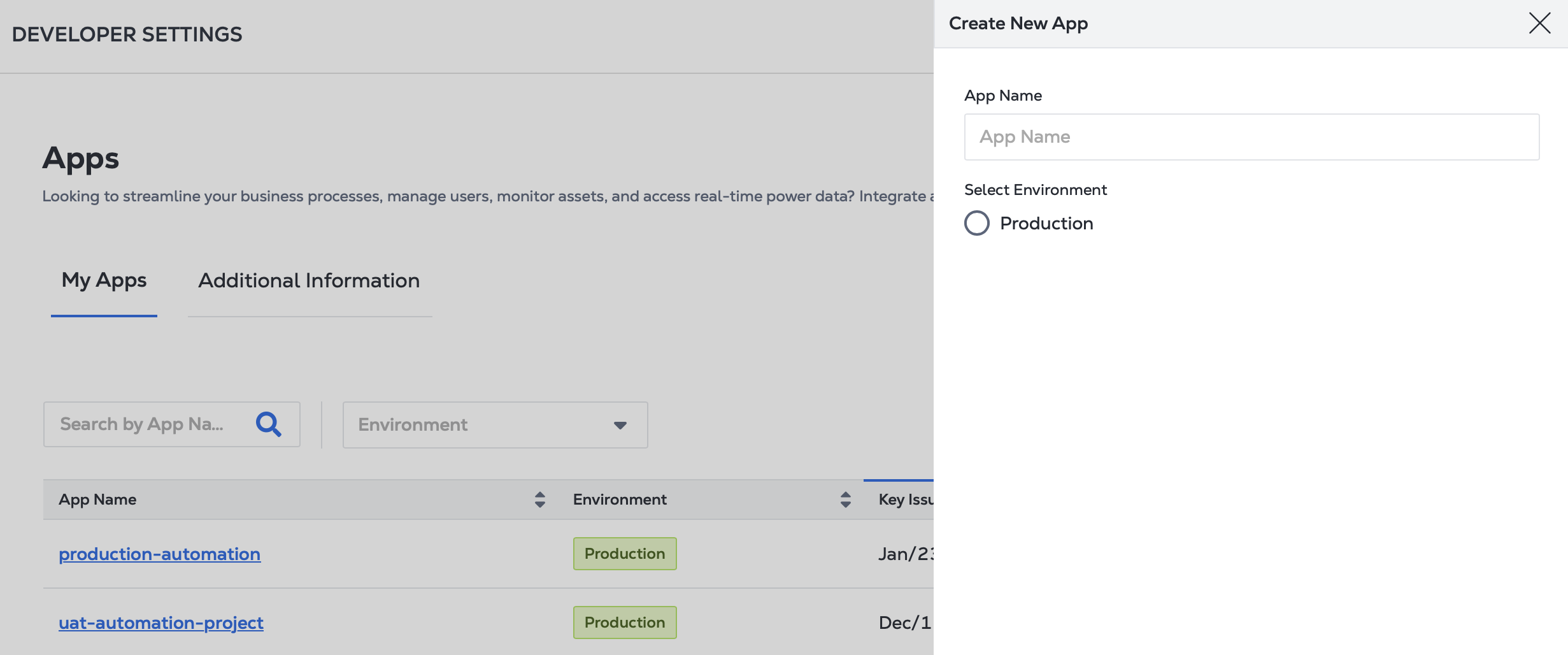Image resolution: width=1568 pixels, height=655 pixels.
Task: Click the Environment dropdown caret arrow
Action: pyautogui.click(x=620, y=425)
